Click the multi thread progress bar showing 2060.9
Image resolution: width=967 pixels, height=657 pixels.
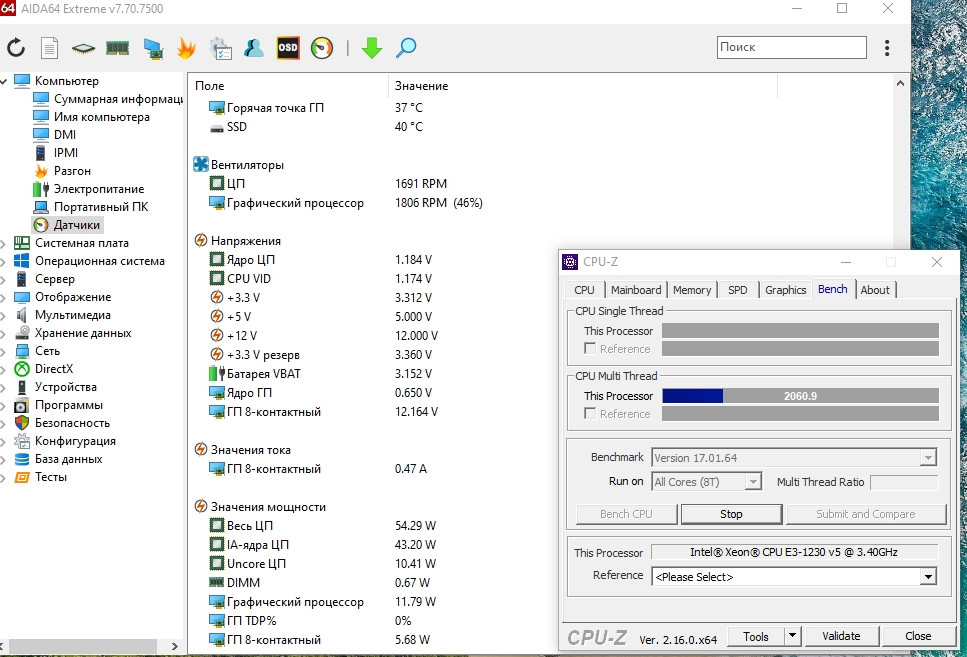coord(800,395)
